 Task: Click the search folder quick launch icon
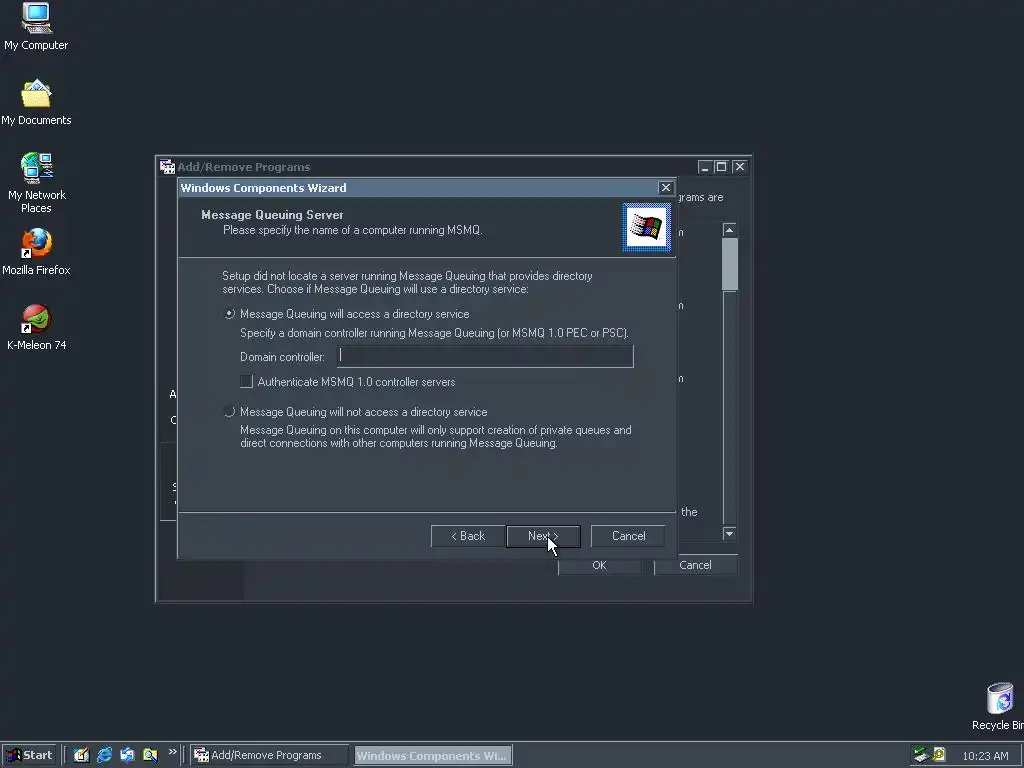pyautogui.click(x=150, y=755)
